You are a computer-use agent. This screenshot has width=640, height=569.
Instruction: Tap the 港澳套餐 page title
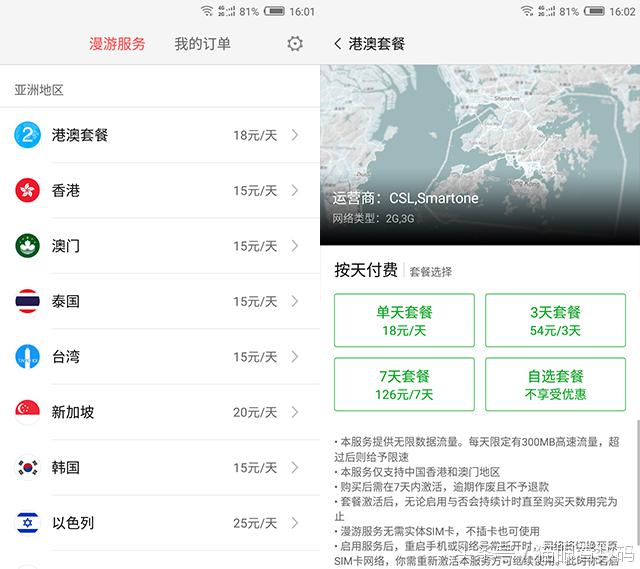(376, 44)
